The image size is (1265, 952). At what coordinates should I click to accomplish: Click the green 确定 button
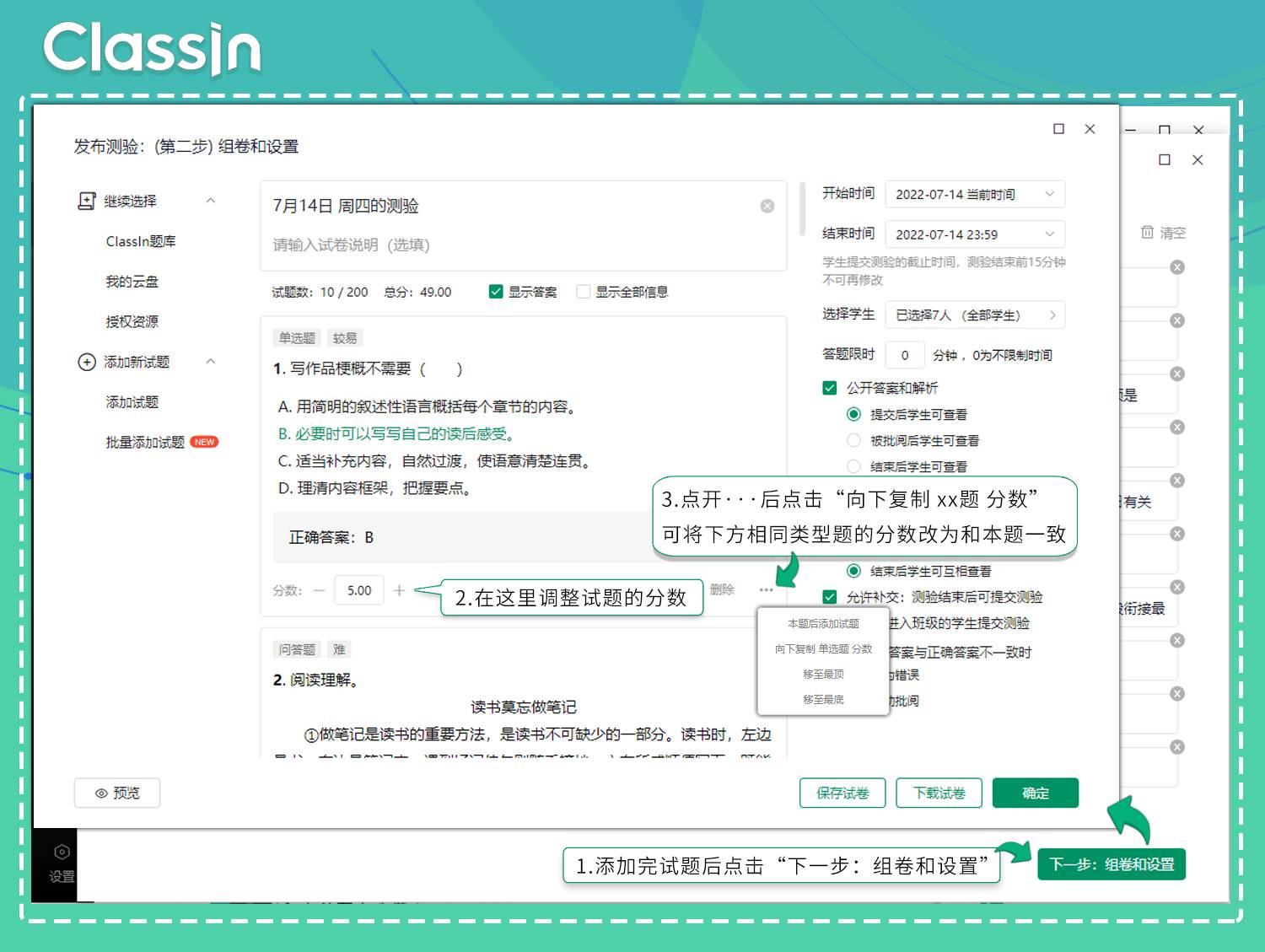1036,793
